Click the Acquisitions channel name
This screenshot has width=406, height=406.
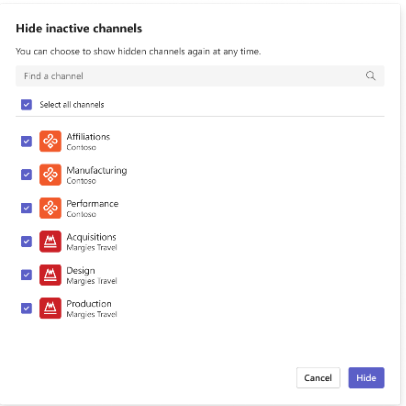pos(91,237)
